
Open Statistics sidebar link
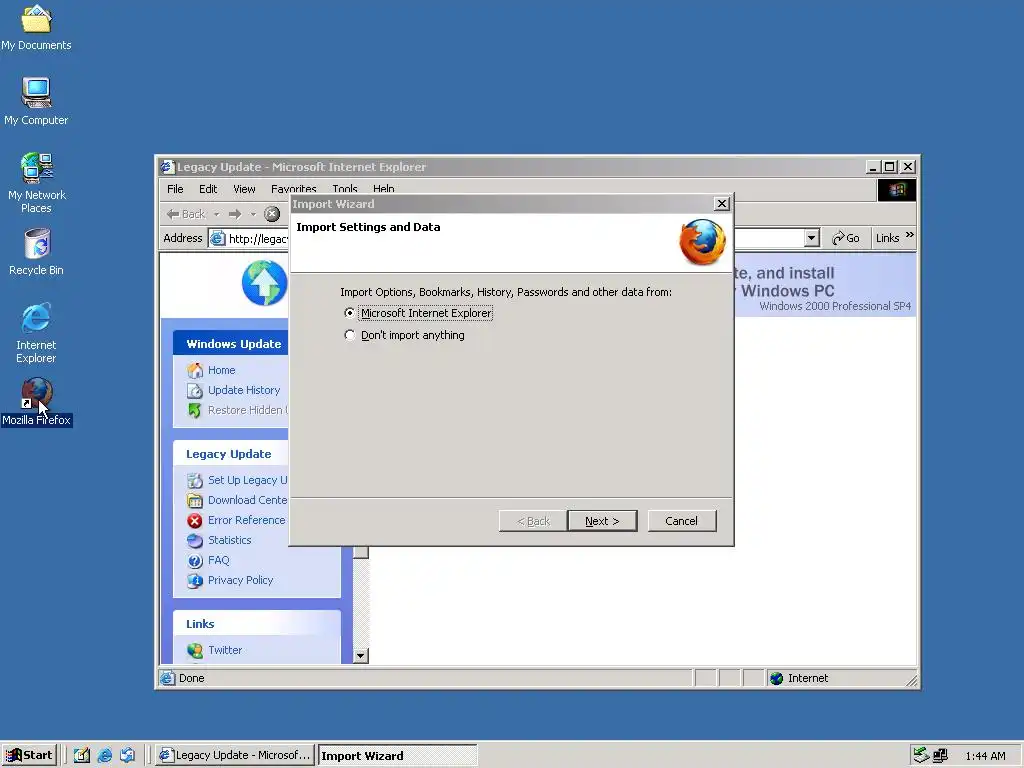pyautogui.click(x=229, y=540)
